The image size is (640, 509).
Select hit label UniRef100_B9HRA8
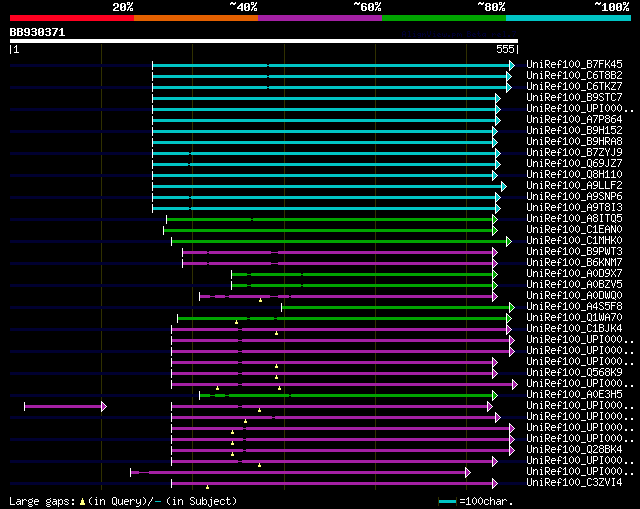pos(574,142)
